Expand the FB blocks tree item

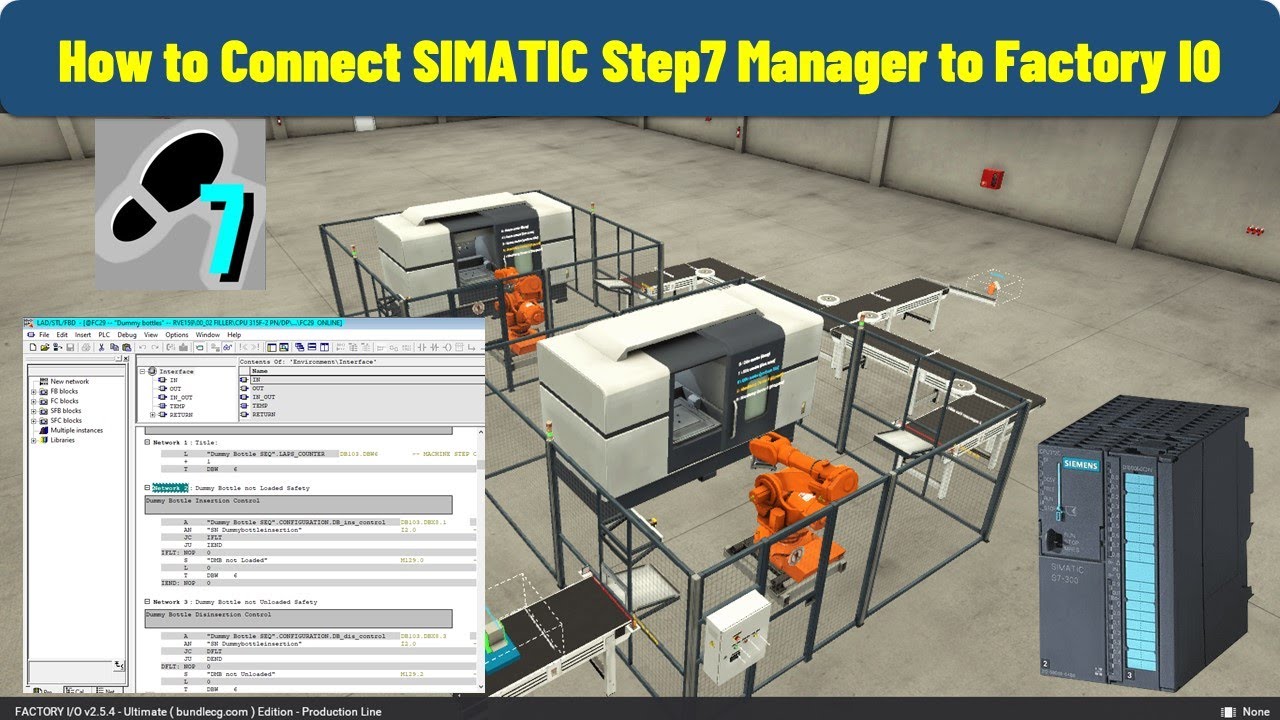click(33, 391)
